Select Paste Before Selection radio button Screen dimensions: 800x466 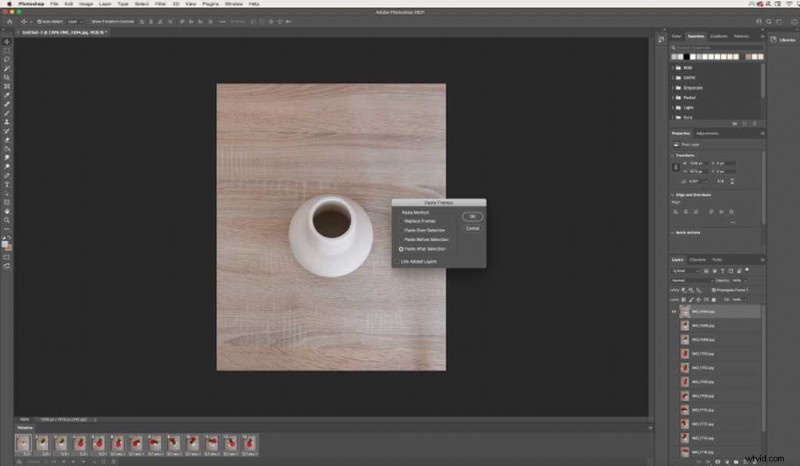pos(401,240)
